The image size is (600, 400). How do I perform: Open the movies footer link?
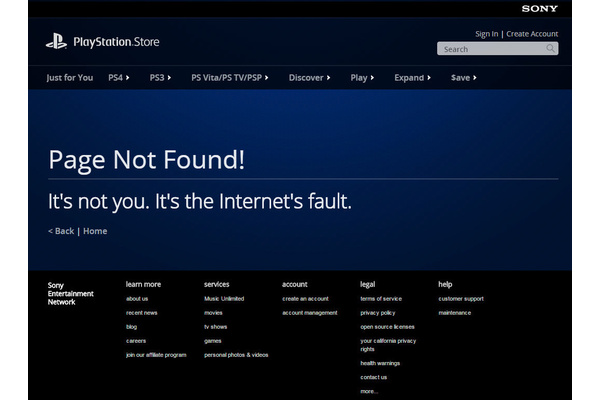tap(213, 313)
